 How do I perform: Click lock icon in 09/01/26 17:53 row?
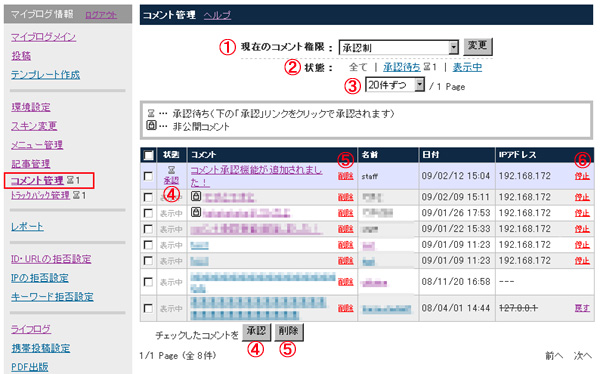(x=196, y=212)
